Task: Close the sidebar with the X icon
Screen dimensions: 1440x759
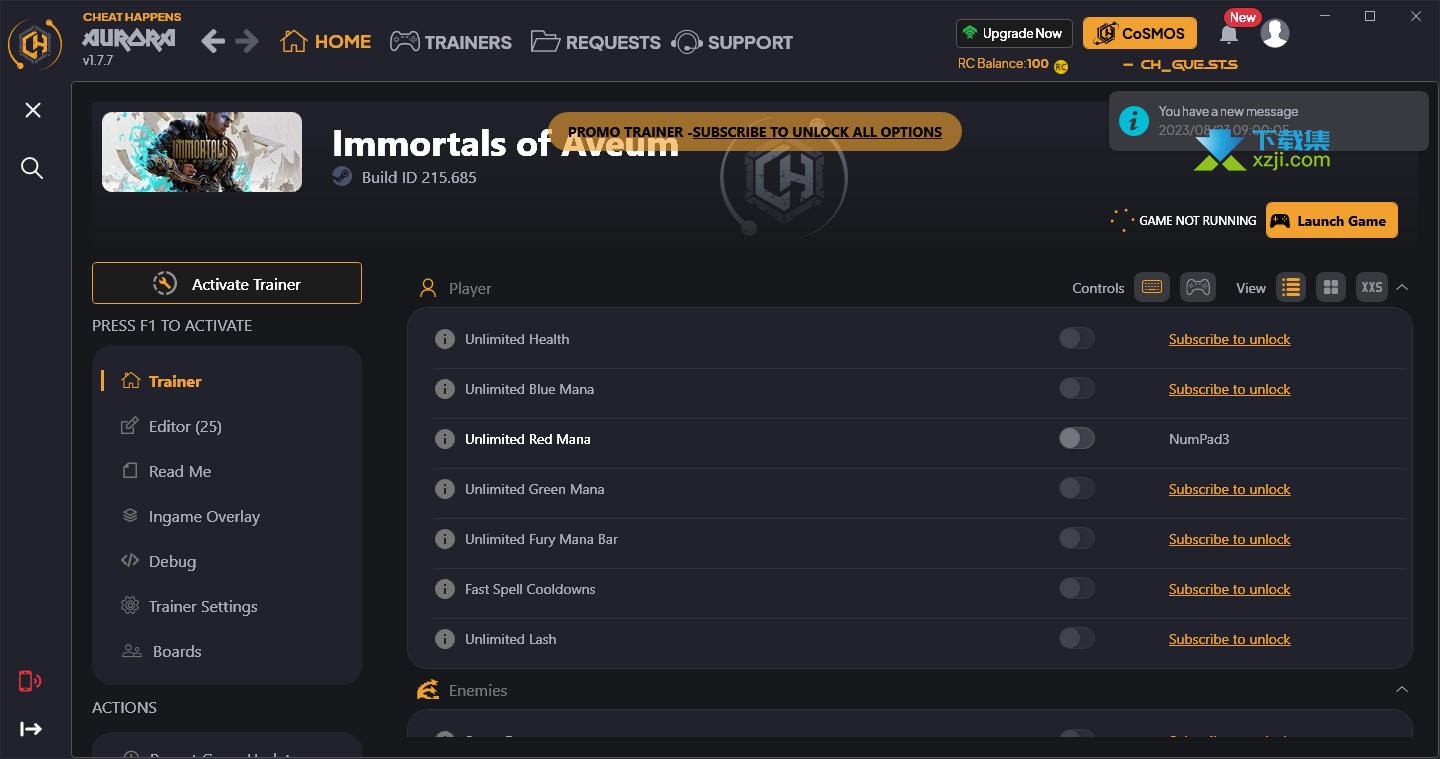Action: 33,110
